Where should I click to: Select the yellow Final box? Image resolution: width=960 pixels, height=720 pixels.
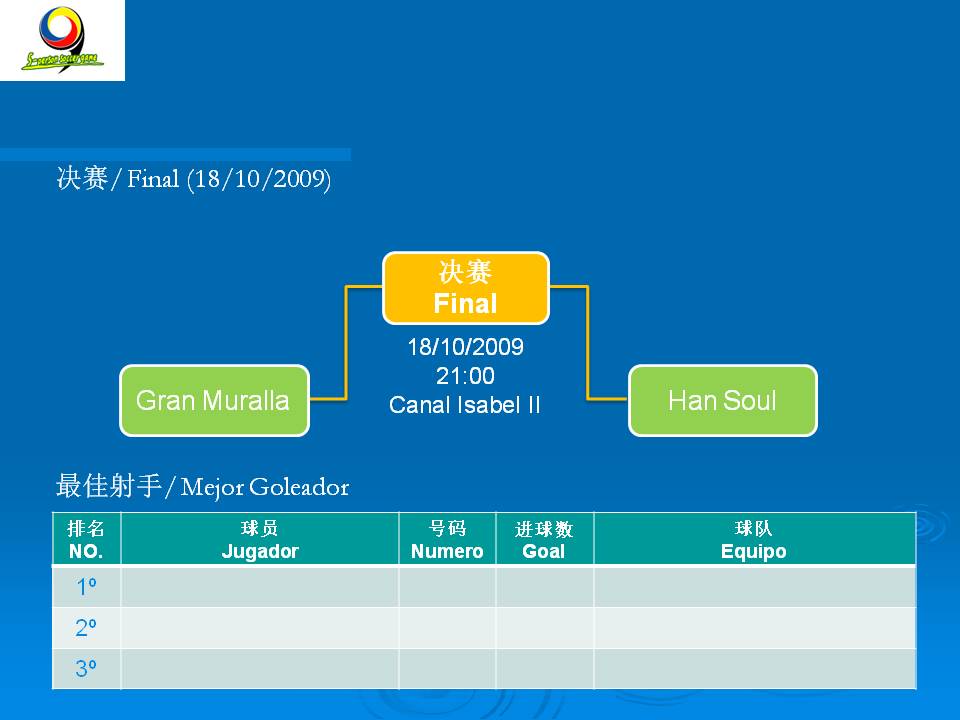465,288
